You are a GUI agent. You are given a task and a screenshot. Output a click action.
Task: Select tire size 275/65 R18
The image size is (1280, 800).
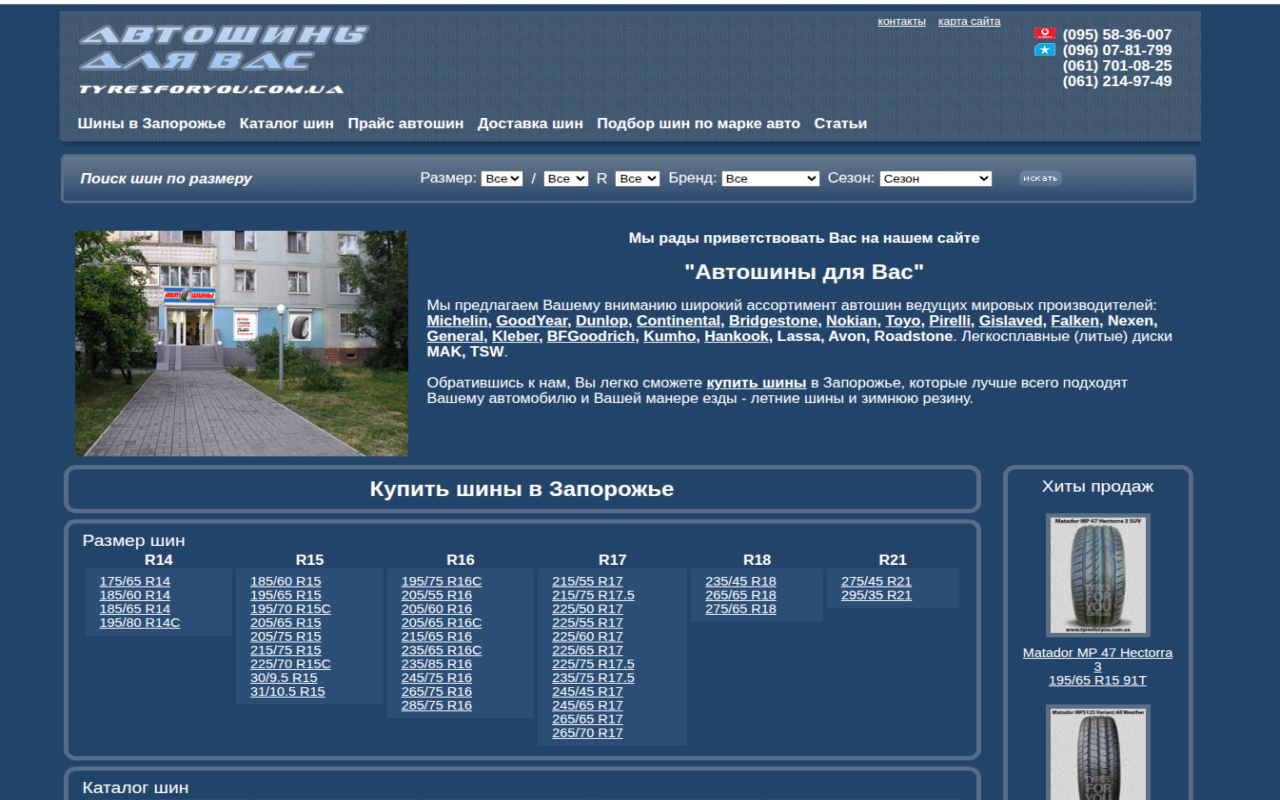[741, 609]
